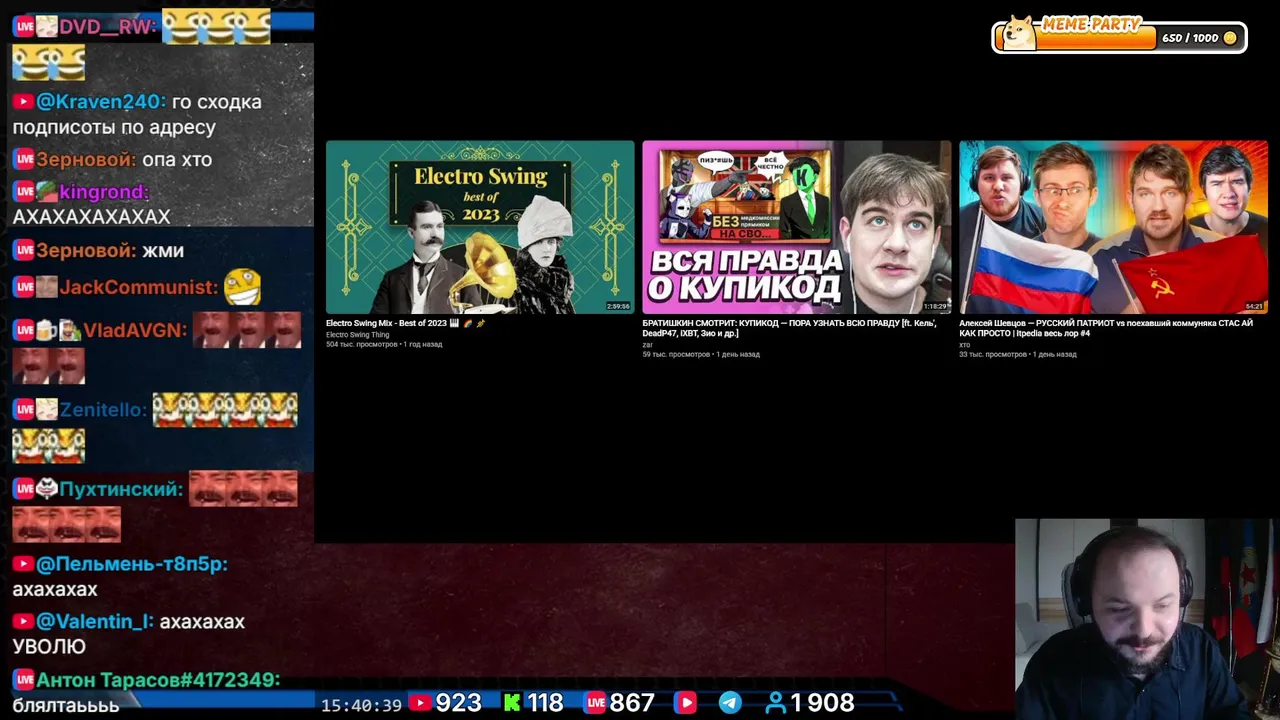Click the panda badge next to Пухтинский
The width and height of the screenshot is (1280, 720).
point(47,490)
